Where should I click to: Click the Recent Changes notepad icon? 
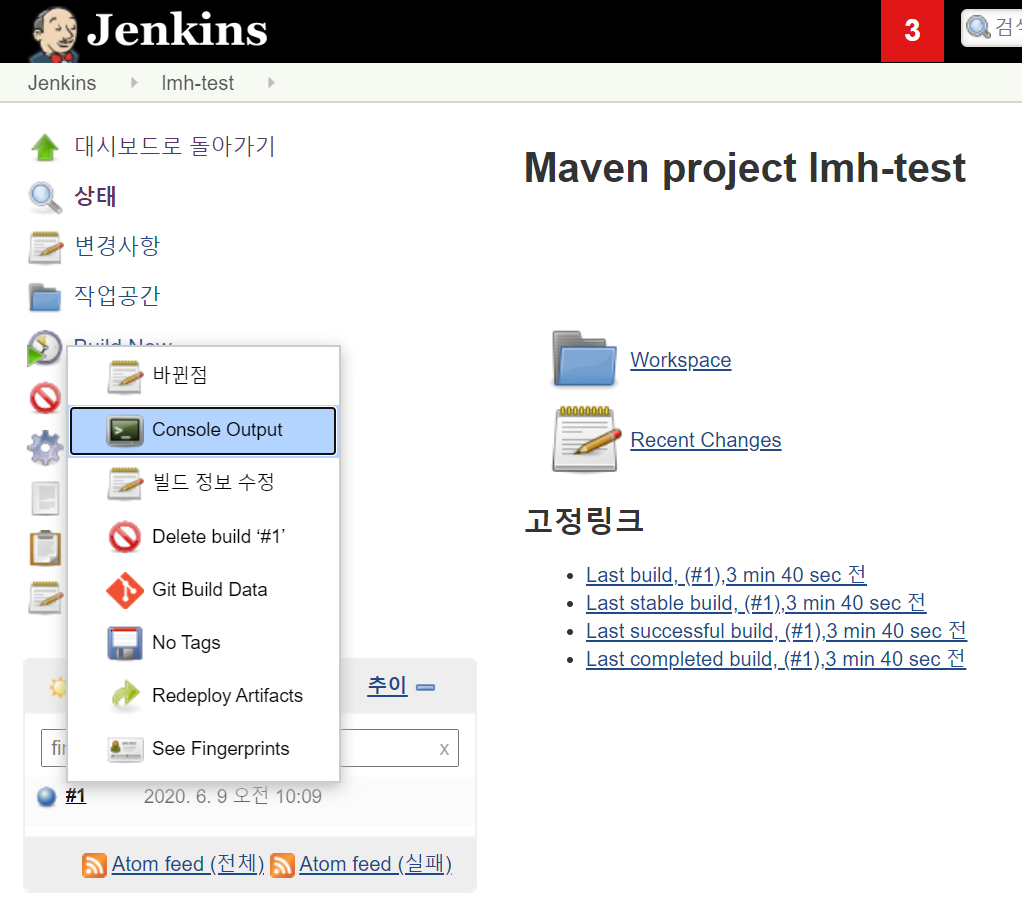(585, 439)
